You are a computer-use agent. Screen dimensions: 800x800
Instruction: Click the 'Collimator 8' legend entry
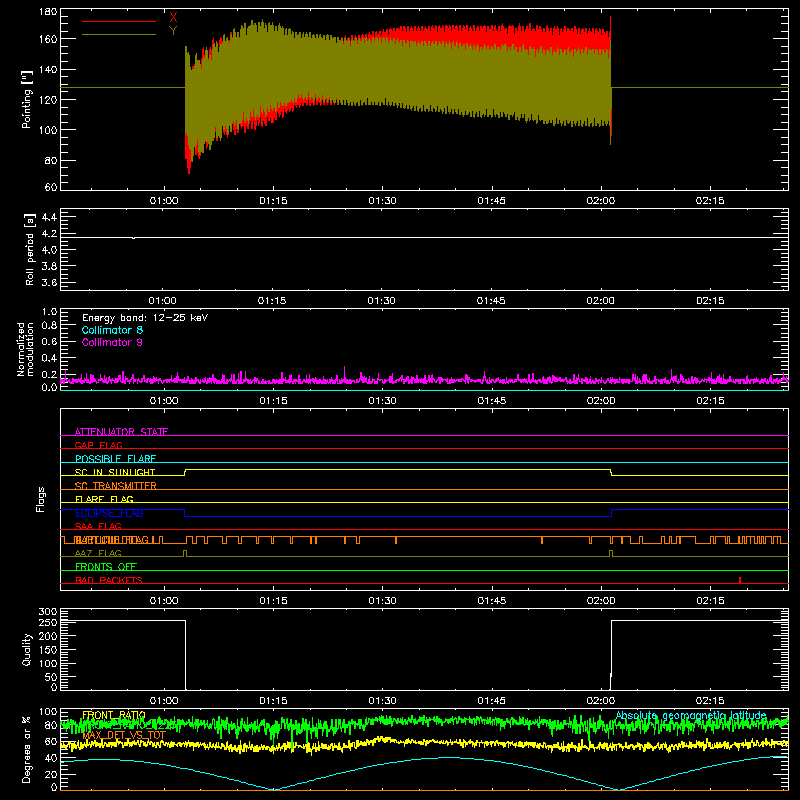[112, 330]
